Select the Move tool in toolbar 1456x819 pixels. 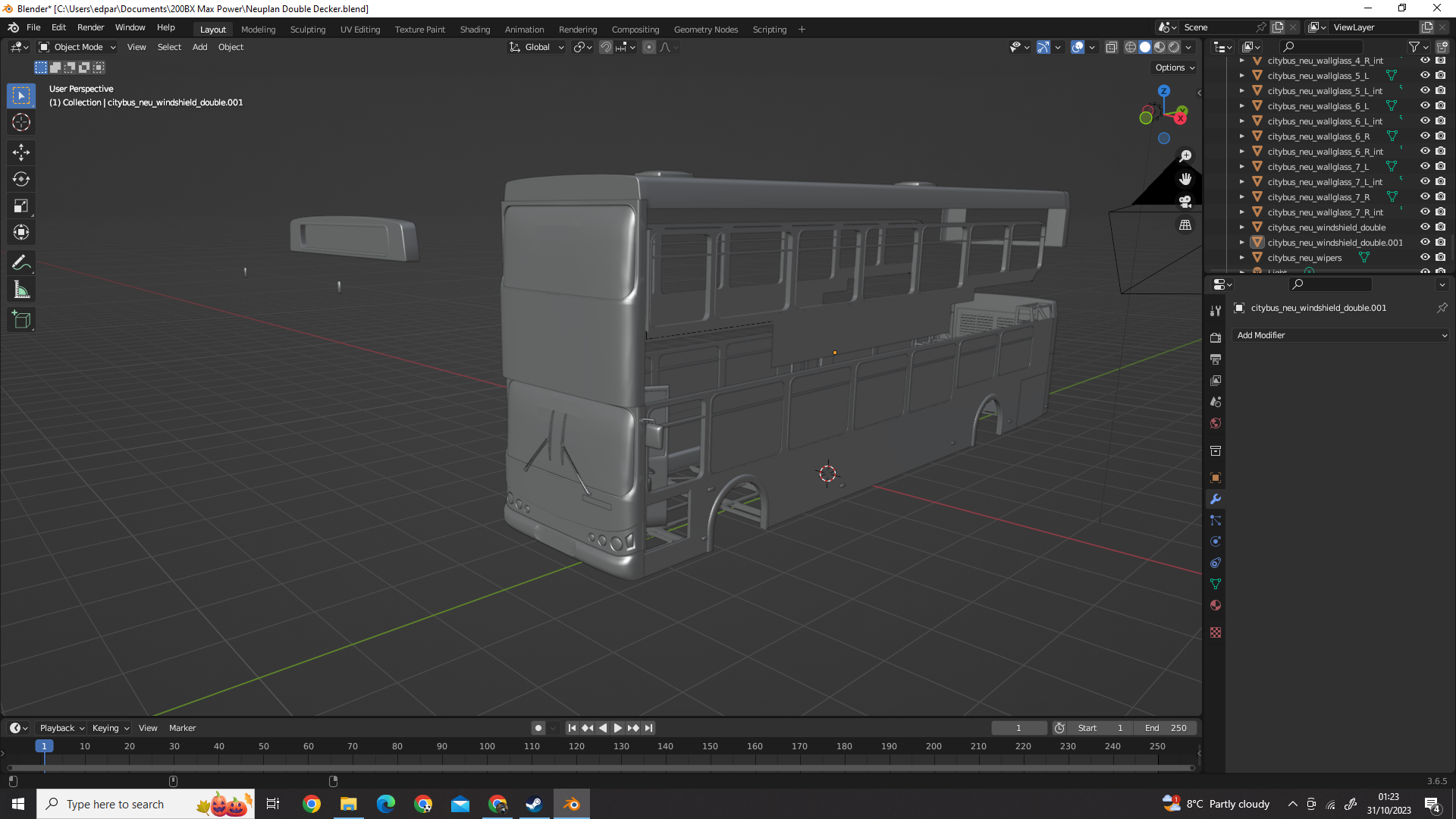(20, 152)
